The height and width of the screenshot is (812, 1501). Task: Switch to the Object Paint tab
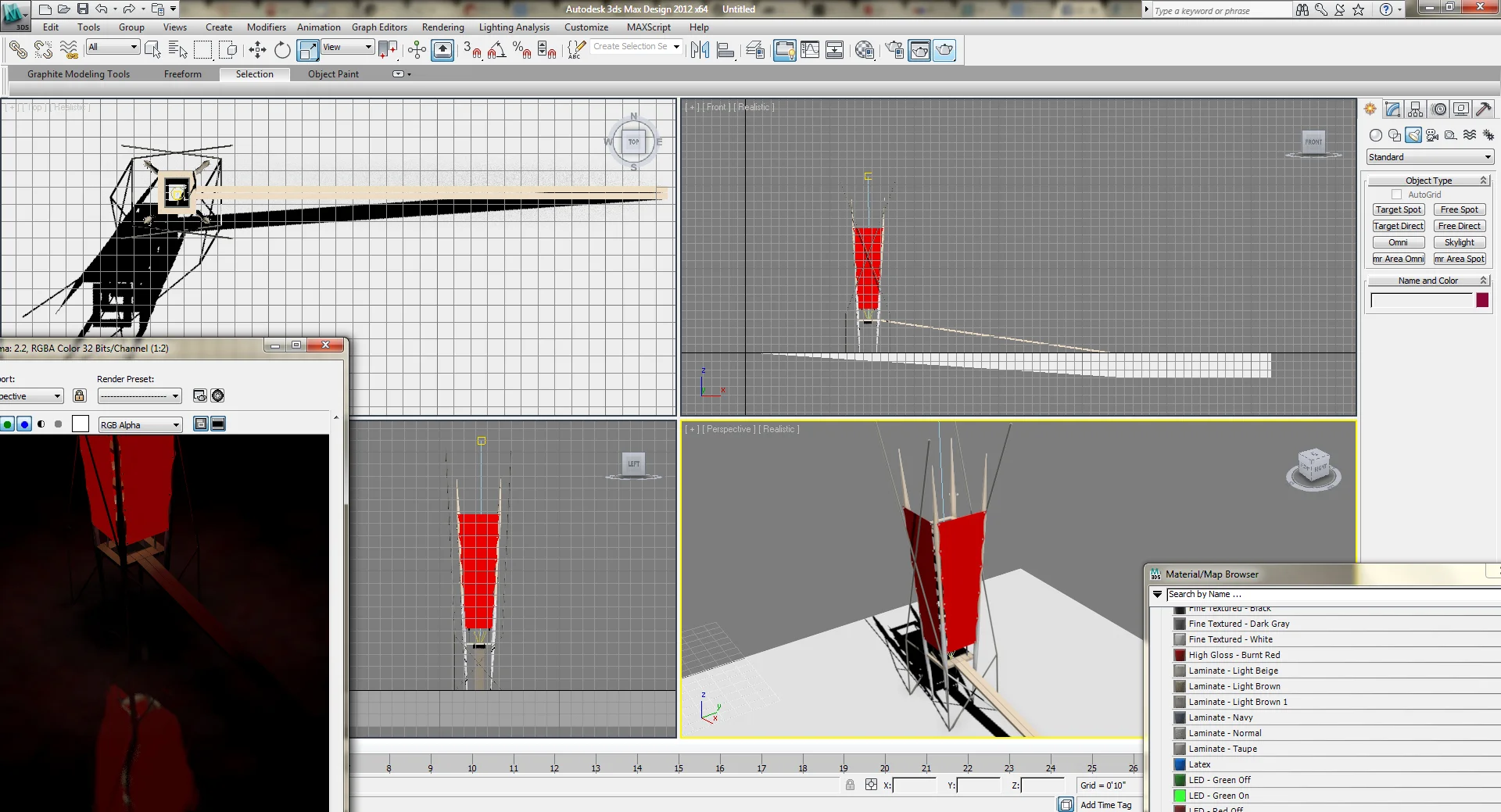pyautogui.click(x=333, y=74)
